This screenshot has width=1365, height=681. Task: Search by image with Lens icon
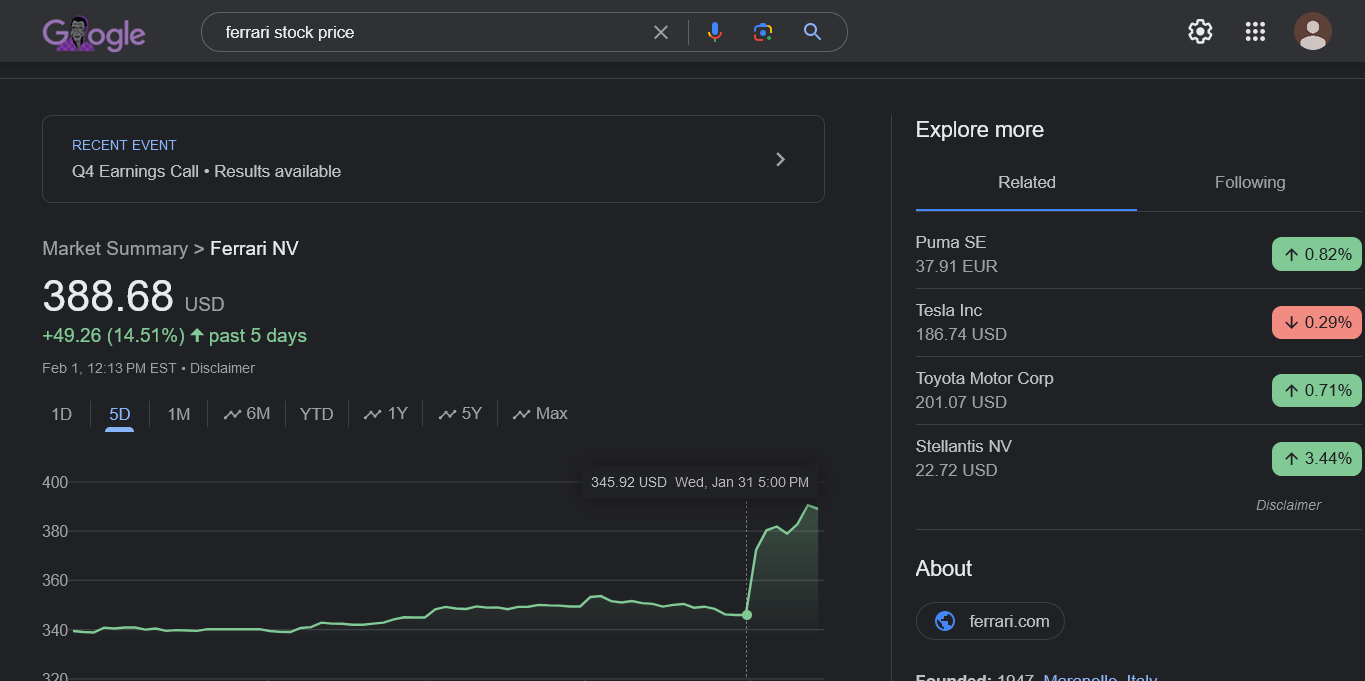(763, 32)
